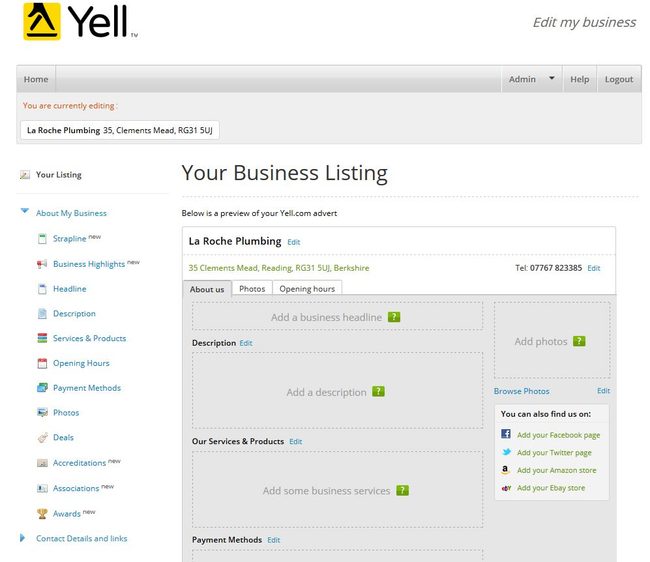Click the Business Highlights megaphone icon
Screen dimensions: 650x562
[42, 264]
